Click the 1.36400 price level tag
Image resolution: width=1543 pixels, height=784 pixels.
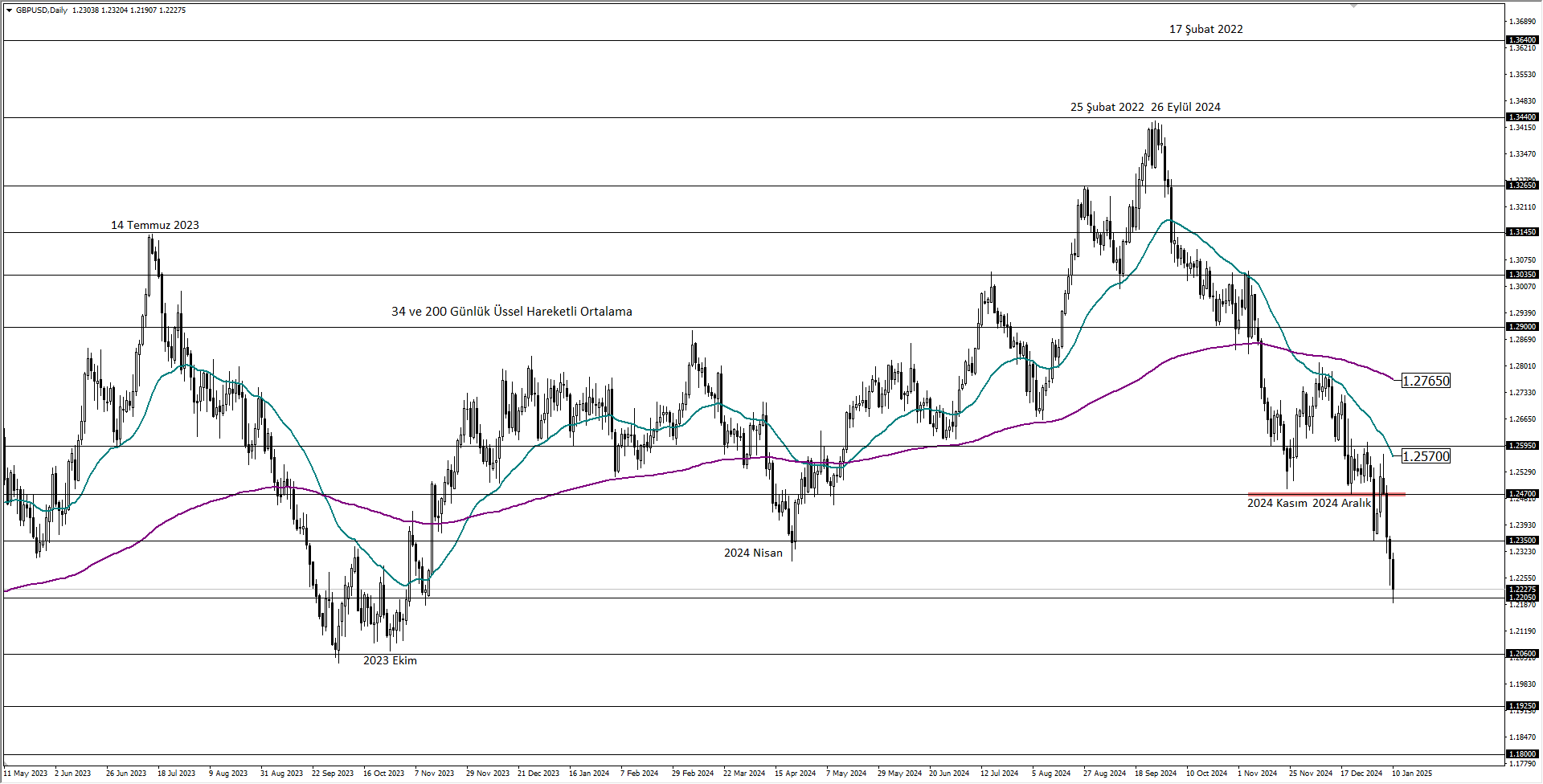point(1522,40)
